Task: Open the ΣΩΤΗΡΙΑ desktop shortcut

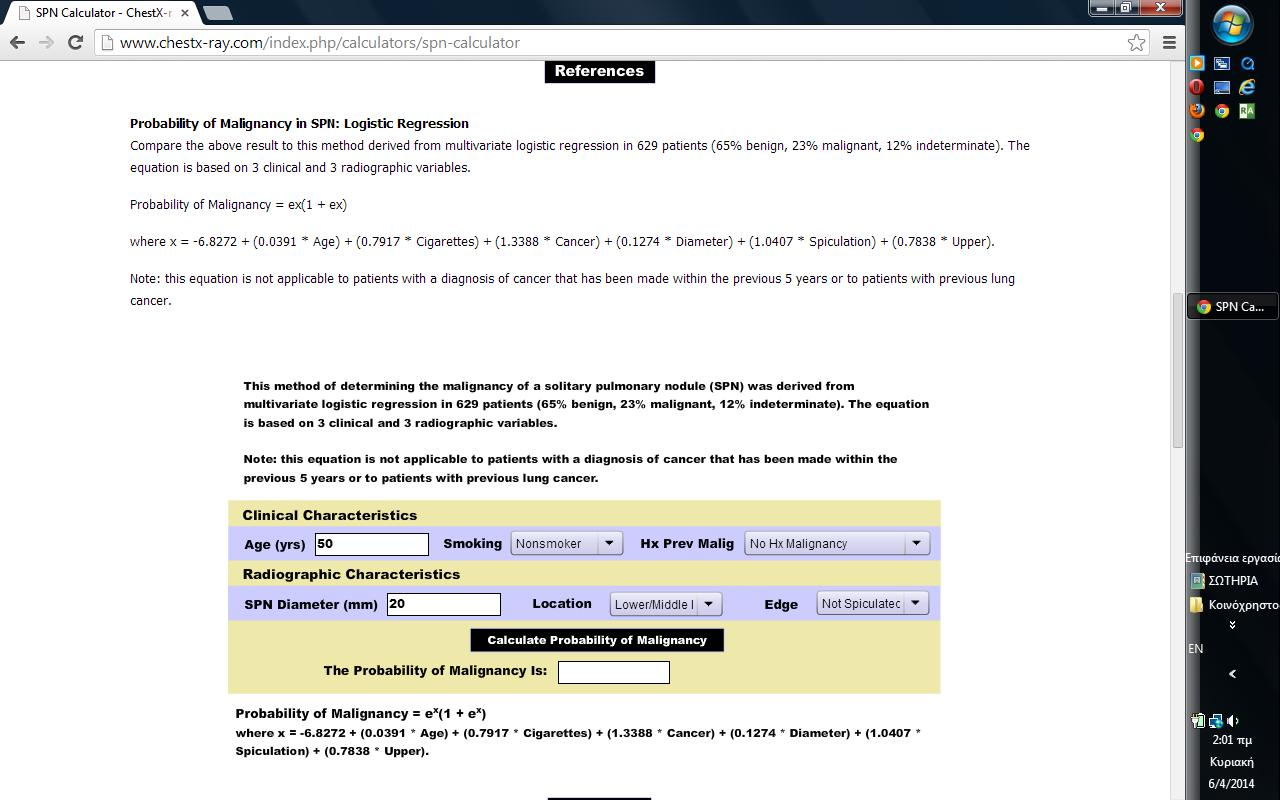Action: (x=1225, y=580)
